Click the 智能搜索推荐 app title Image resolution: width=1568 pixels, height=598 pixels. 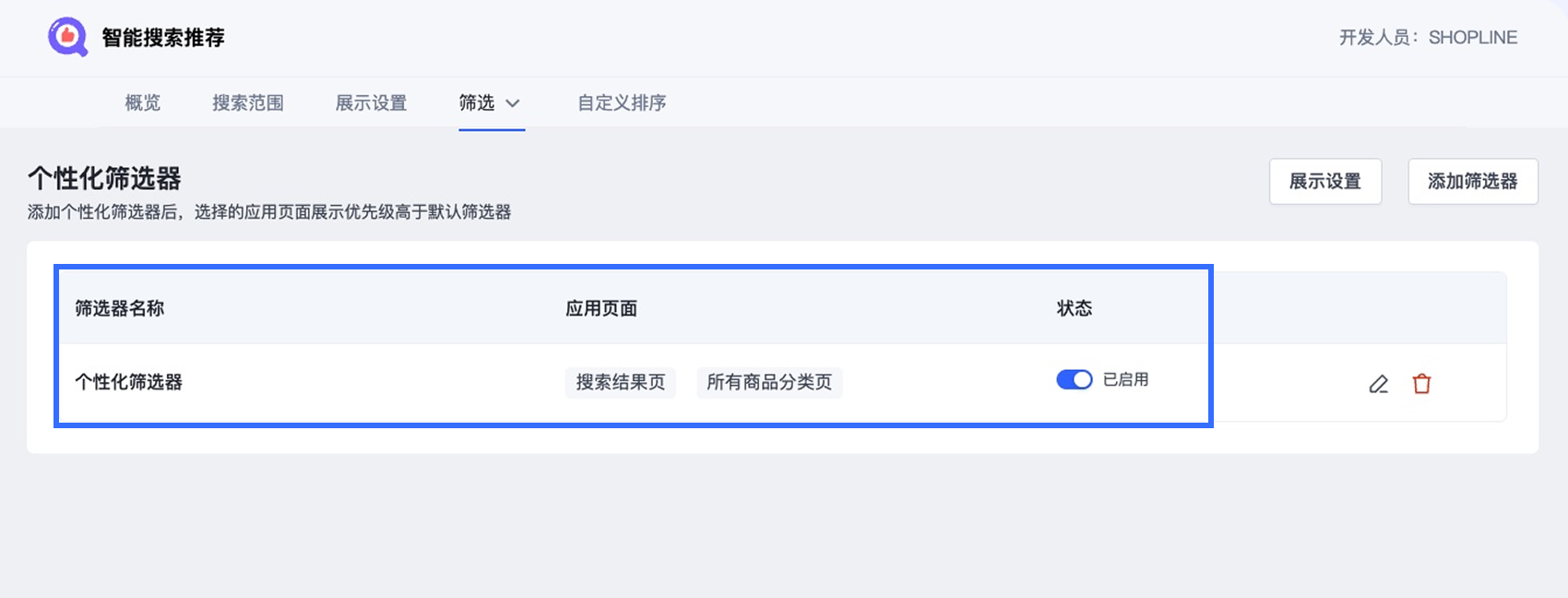click(163, 38)
